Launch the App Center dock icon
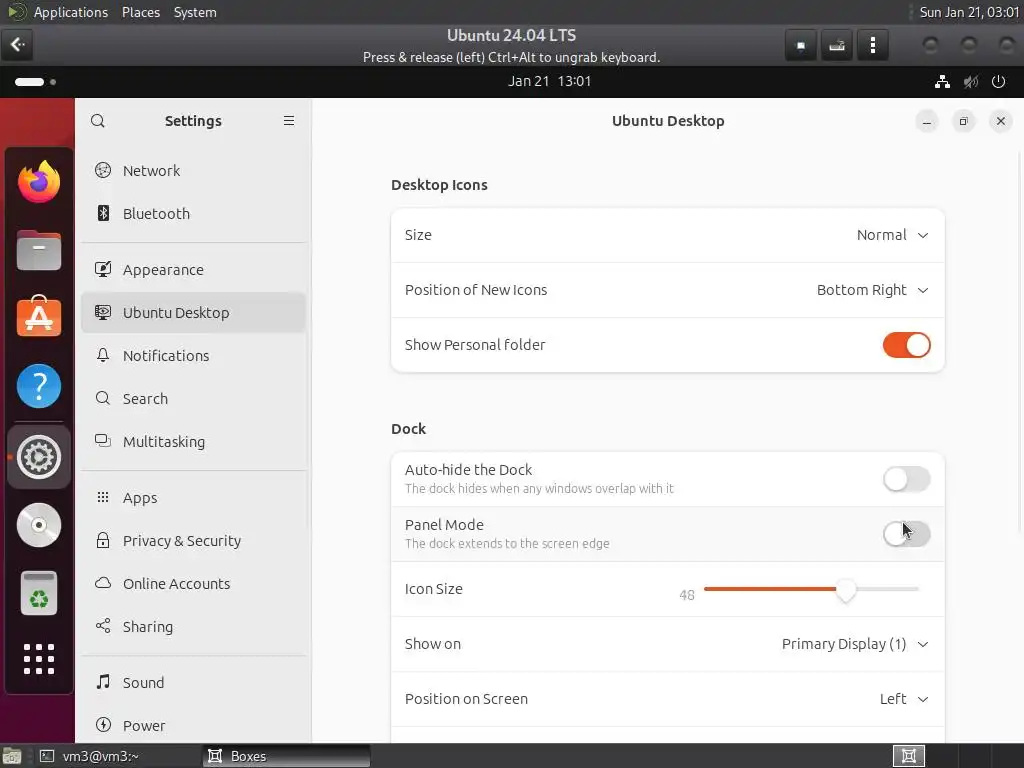This screenshot has width=1024, height=768. pyautogui.click(x=39, y=317)
